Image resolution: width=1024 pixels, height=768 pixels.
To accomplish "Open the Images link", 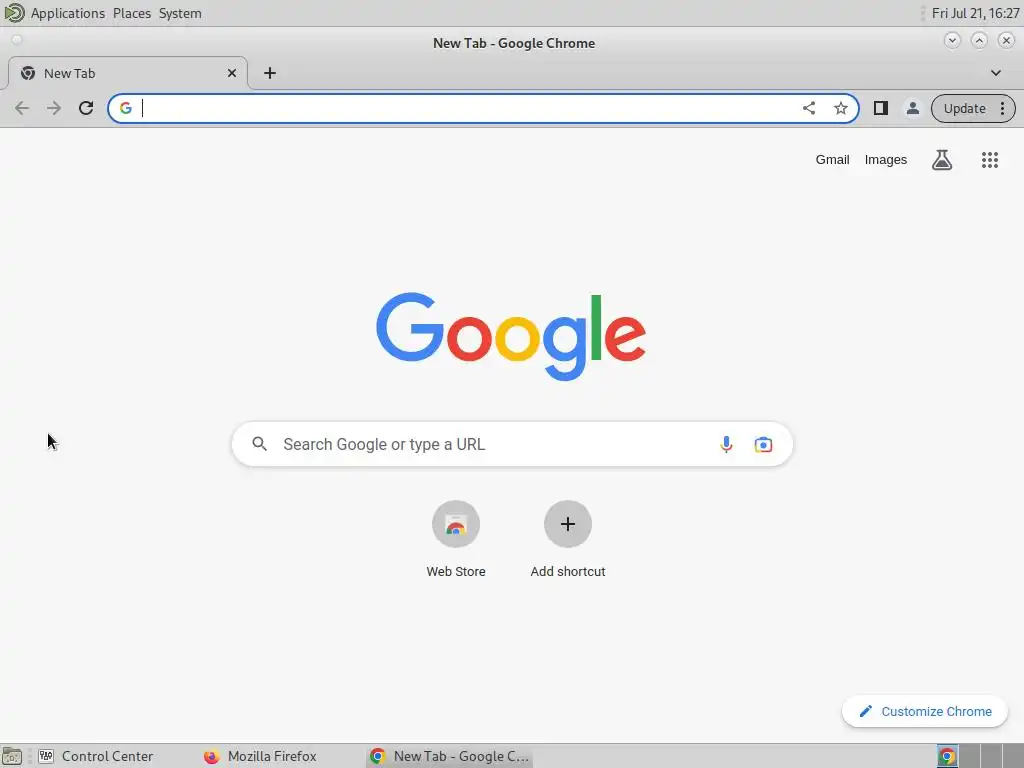I will pos(886,160).
